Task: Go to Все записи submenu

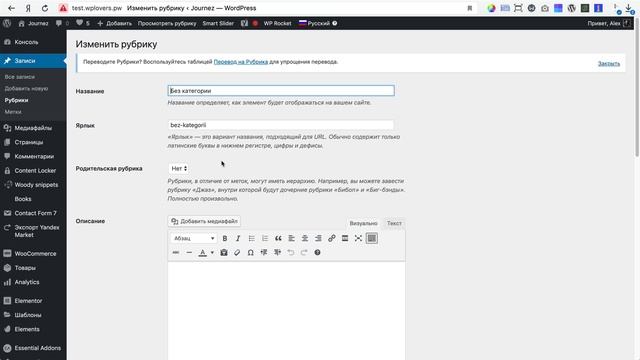Action: (x=20, y=77)
